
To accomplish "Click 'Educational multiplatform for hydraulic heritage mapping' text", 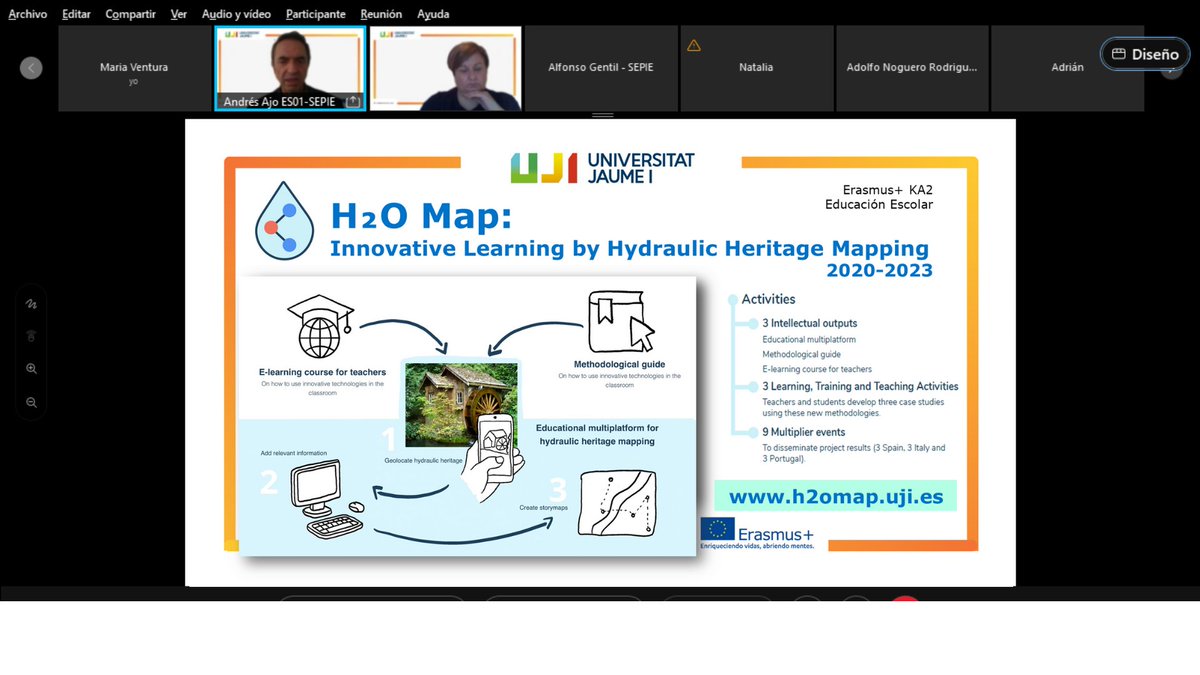I will [597, 433].
